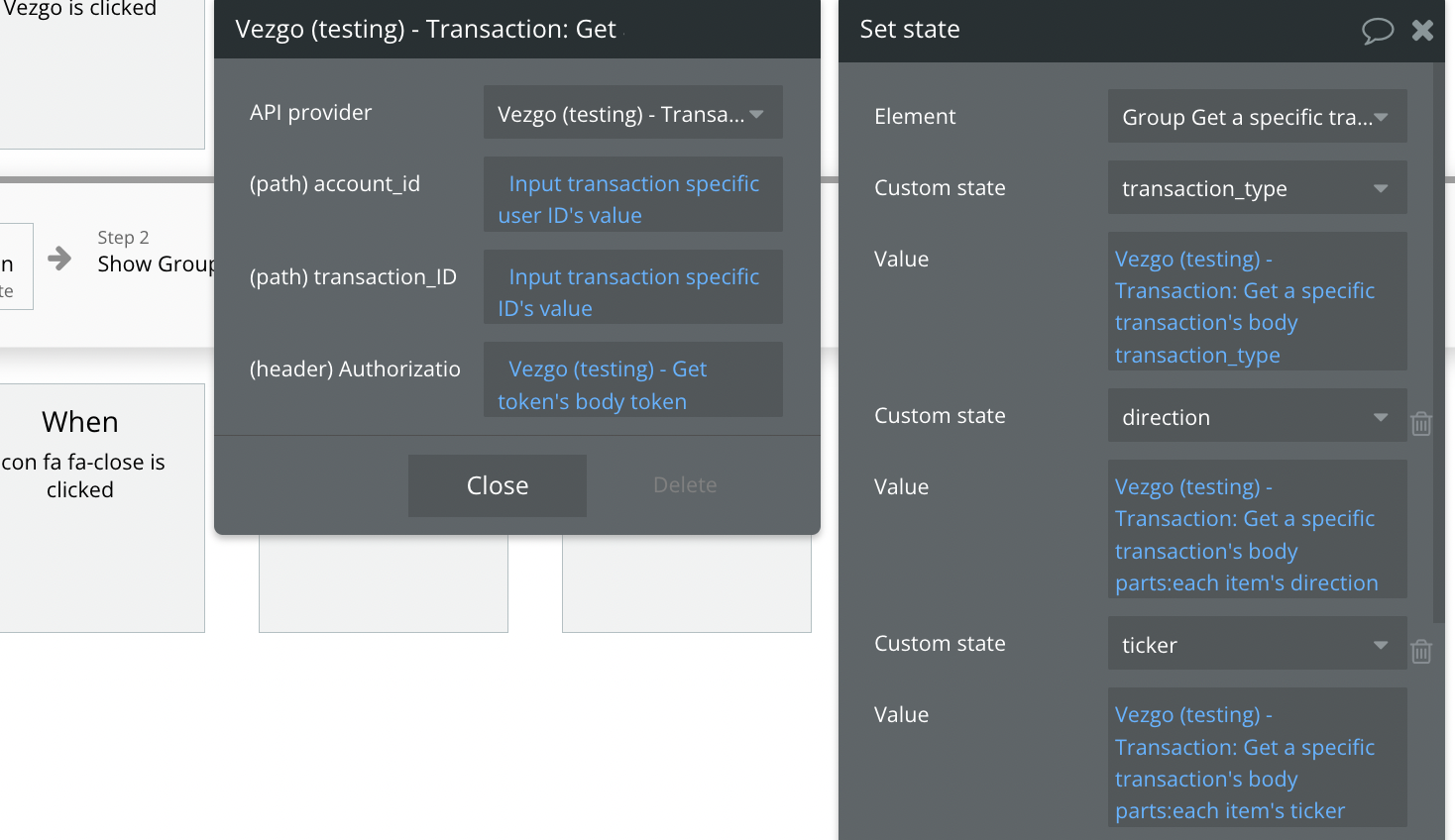Edit the ticker value expression
The height and width of the screenshot is (840, 1455).
[x=1257, y=762]
